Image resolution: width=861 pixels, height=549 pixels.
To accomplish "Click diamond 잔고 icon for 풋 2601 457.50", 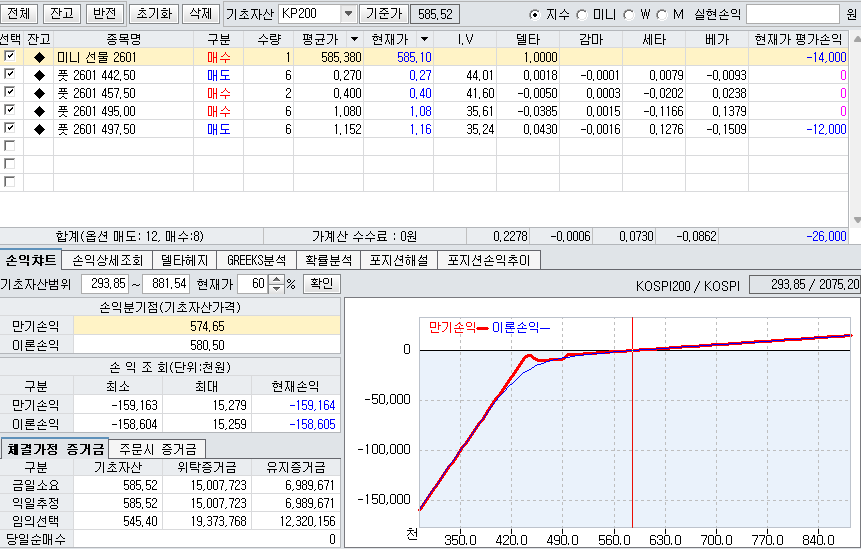I will (x=39, y=93).
